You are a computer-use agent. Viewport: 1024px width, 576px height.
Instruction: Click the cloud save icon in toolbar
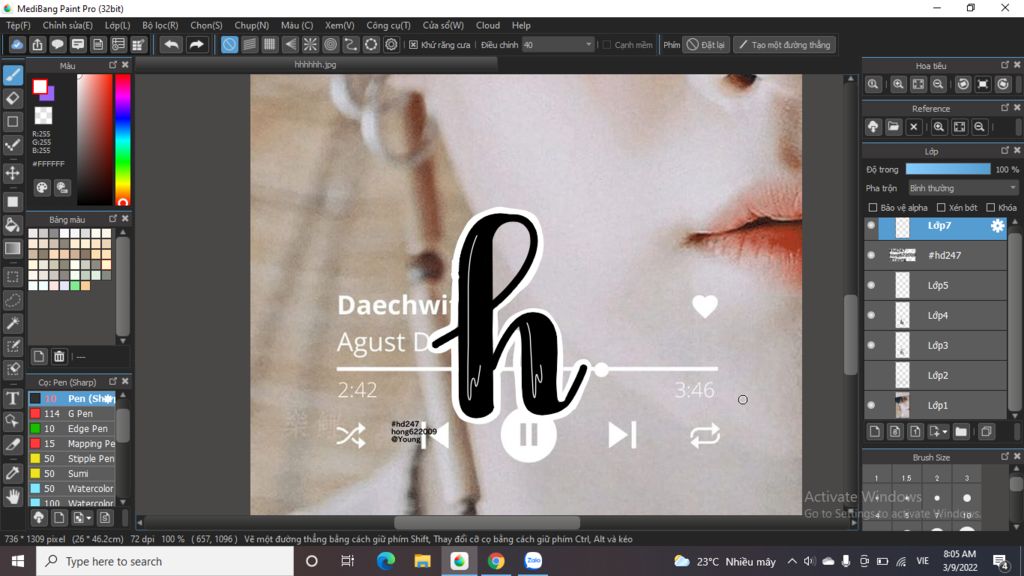[17, 44]
